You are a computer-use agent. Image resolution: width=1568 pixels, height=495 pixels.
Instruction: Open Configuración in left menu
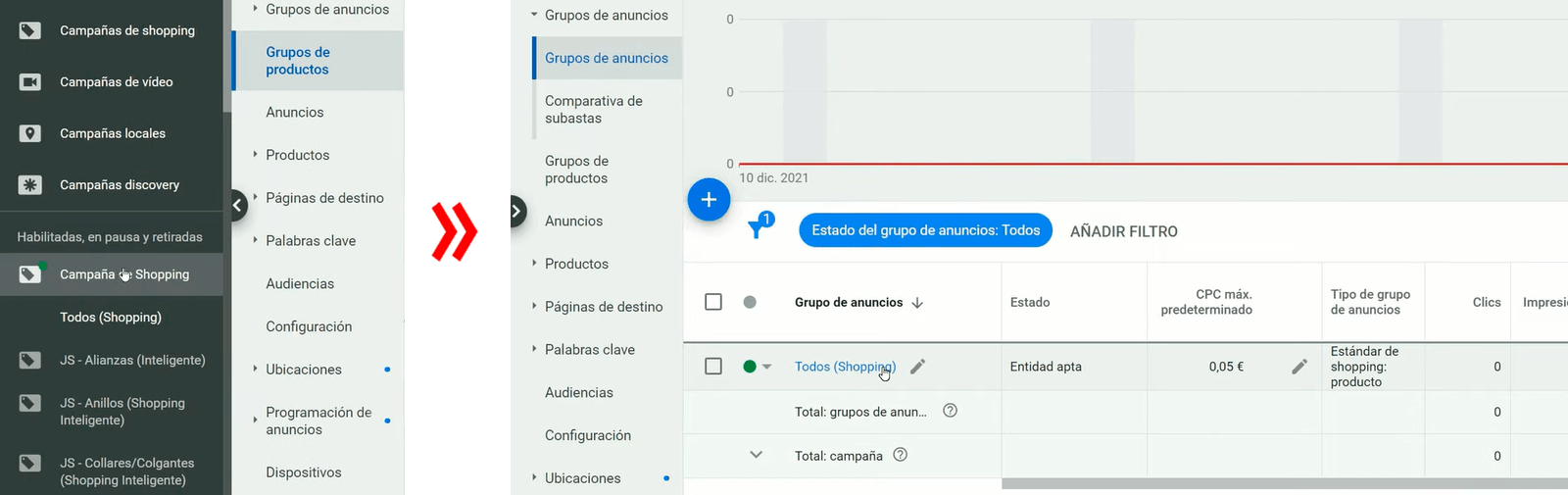(309, 326)
